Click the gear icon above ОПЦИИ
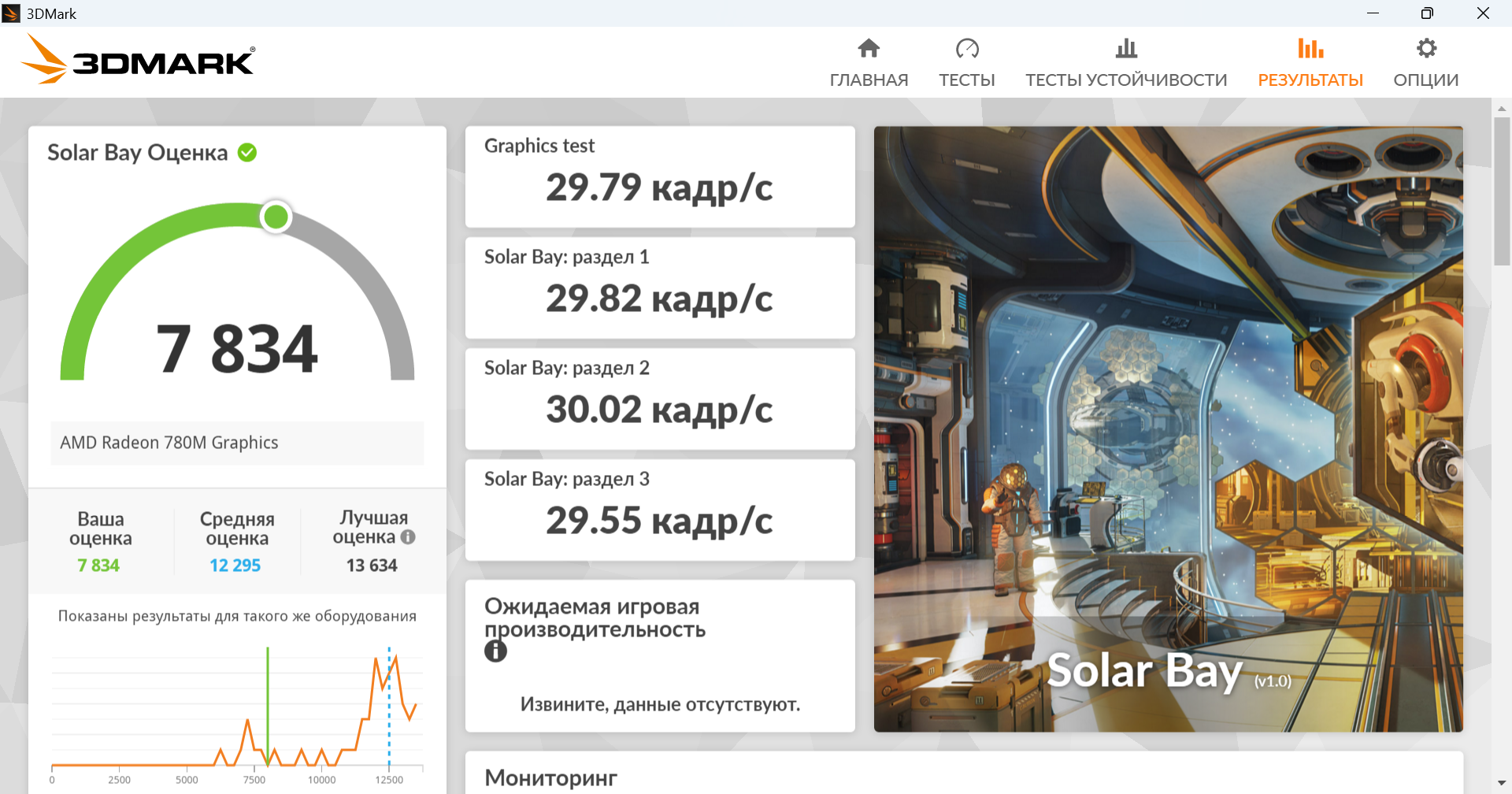Viewport: 1512px width, 794px height. click(1426, 49)
